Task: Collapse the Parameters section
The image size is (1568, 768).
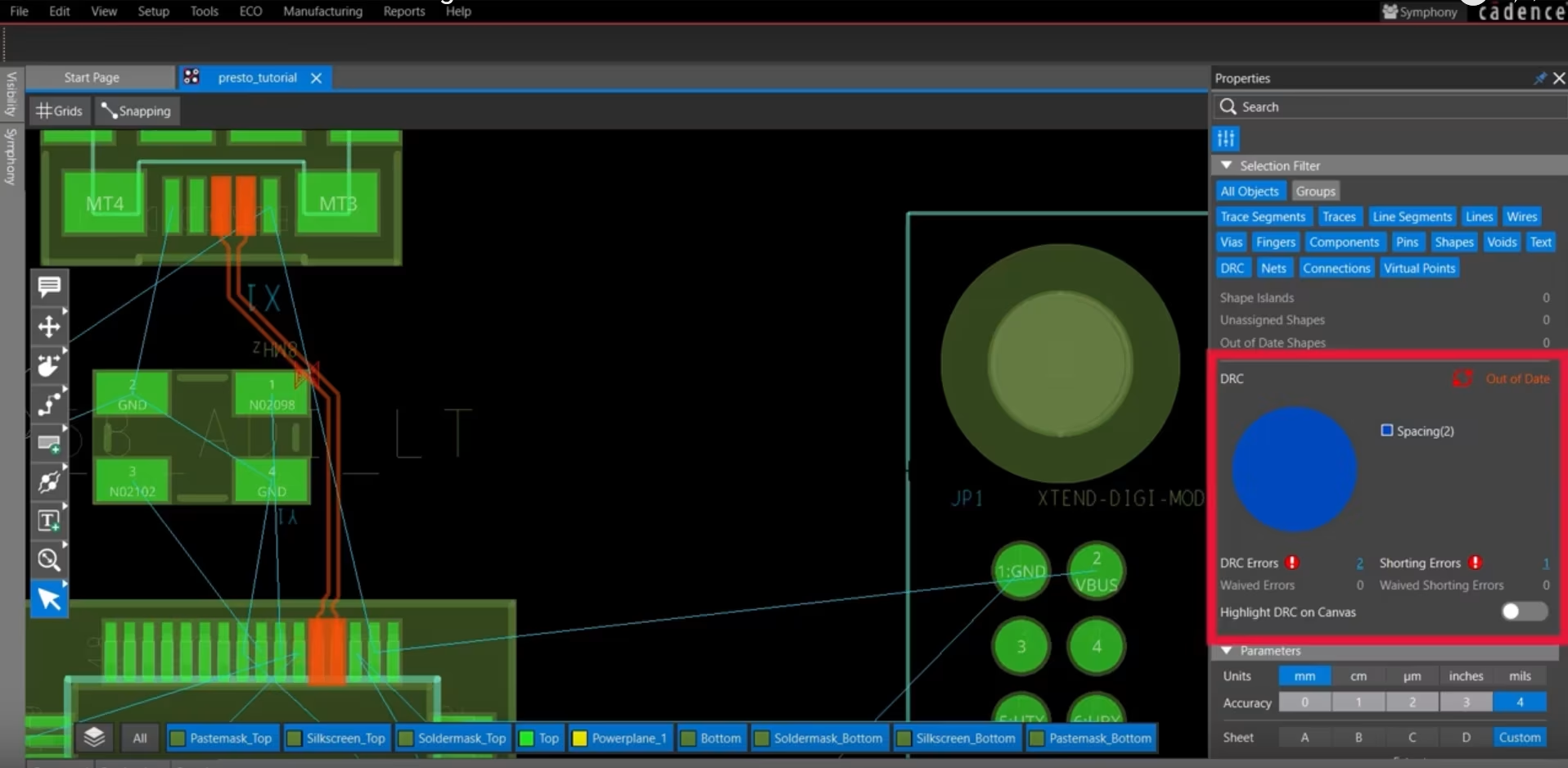Action: pyautogui.click(x=1227, y=651)
